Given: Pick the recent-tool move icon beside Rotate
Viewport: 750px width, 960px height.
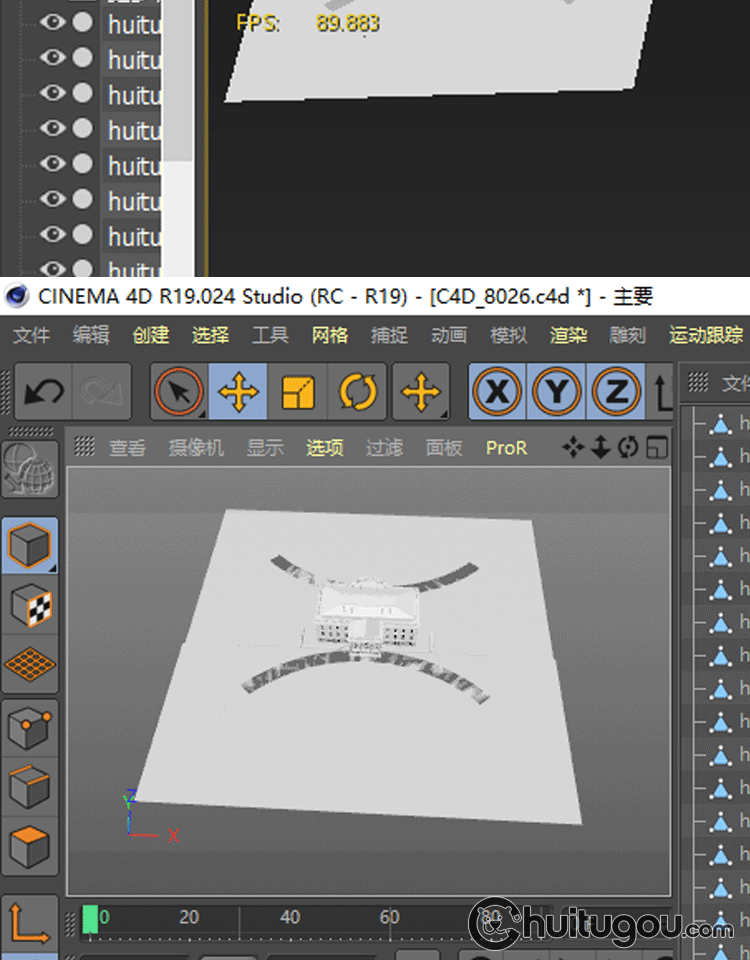Looking at the screenshot, I should [x=421, y=391].
